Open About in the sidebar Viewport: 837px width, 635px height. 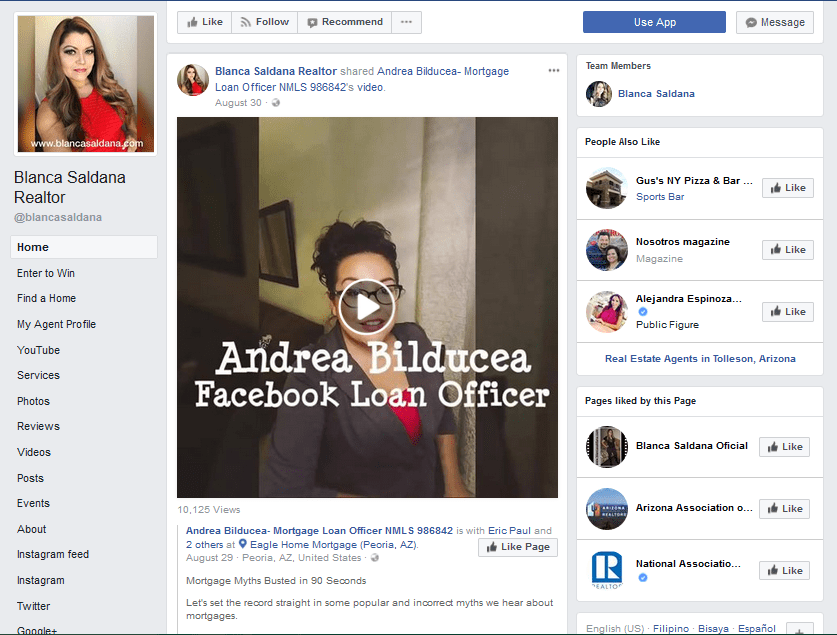(x=31, y=529)
